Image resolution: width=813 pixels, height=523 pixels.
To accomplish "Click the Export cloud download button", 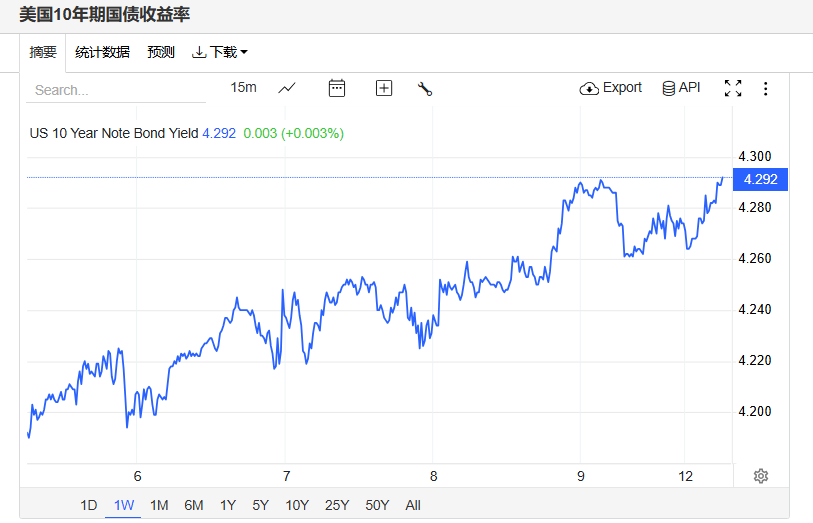I will click(x=610, y=88).
